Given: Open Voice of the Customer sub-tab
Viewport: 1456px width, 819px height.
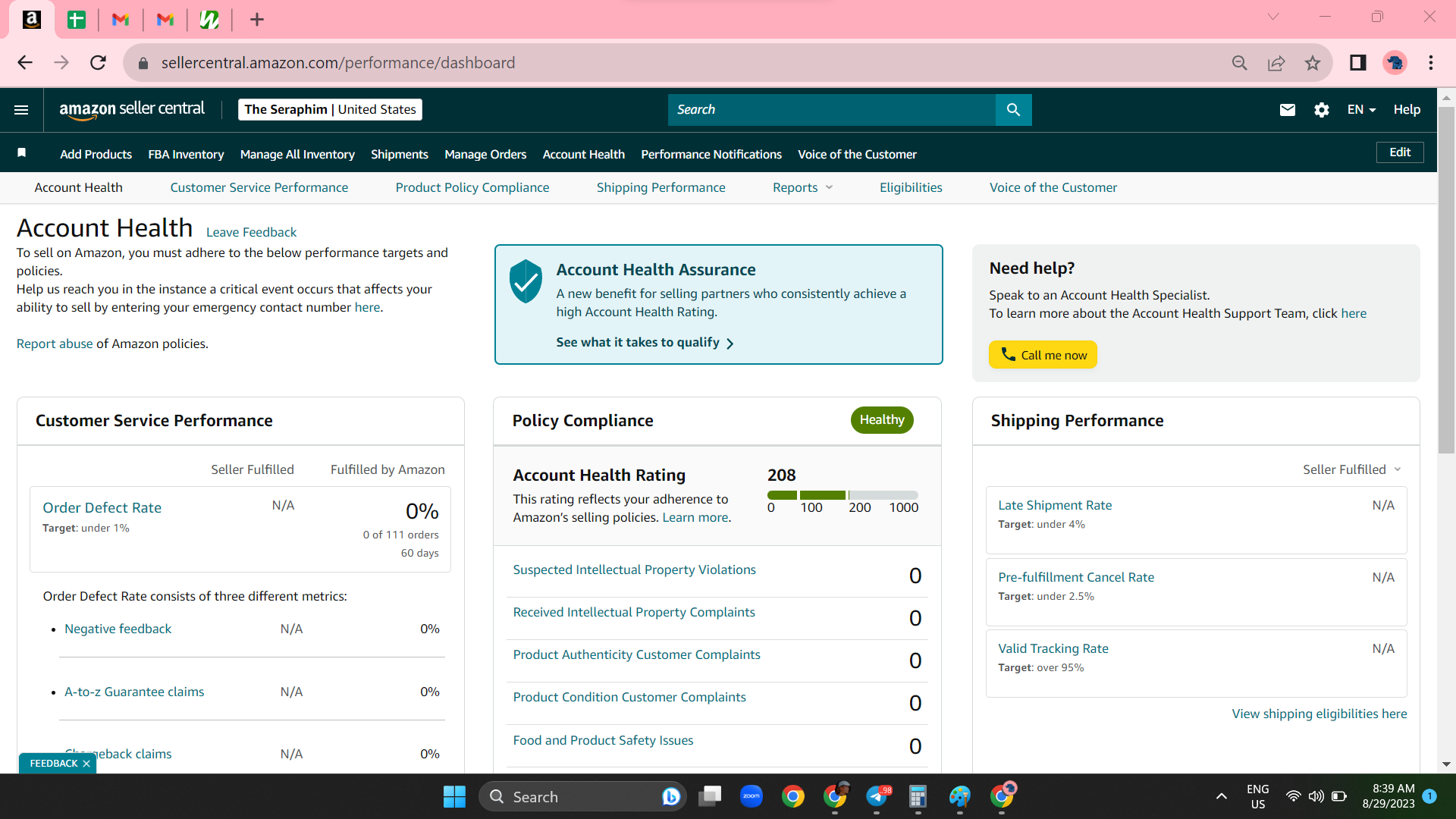Looking at the screenshot, I should pos(1053,187).
